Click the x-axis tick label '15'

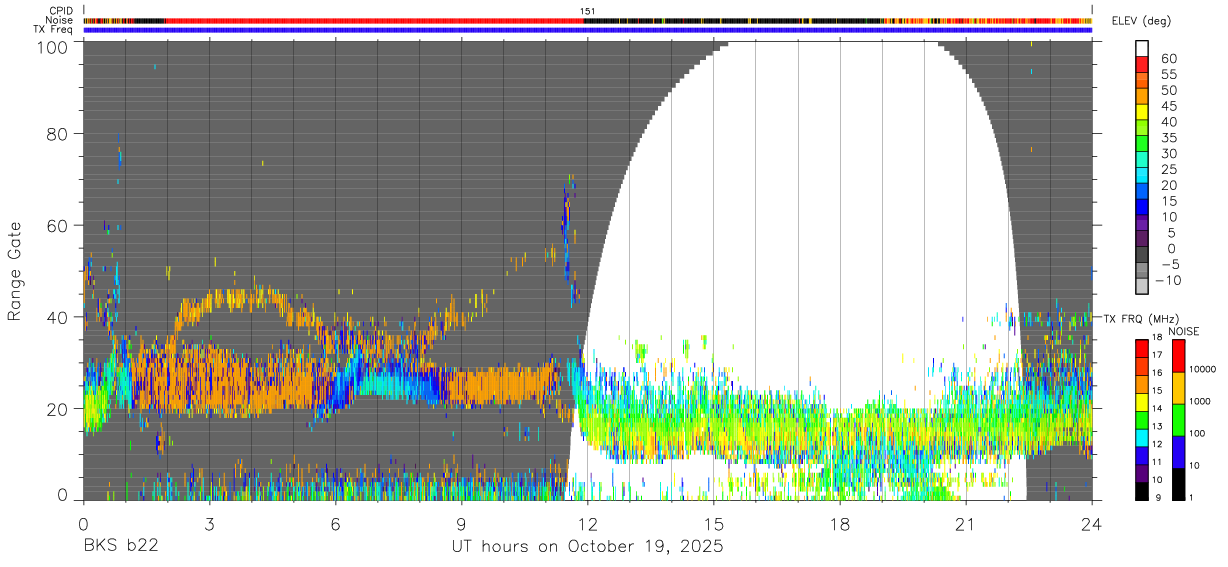(713, 523)
